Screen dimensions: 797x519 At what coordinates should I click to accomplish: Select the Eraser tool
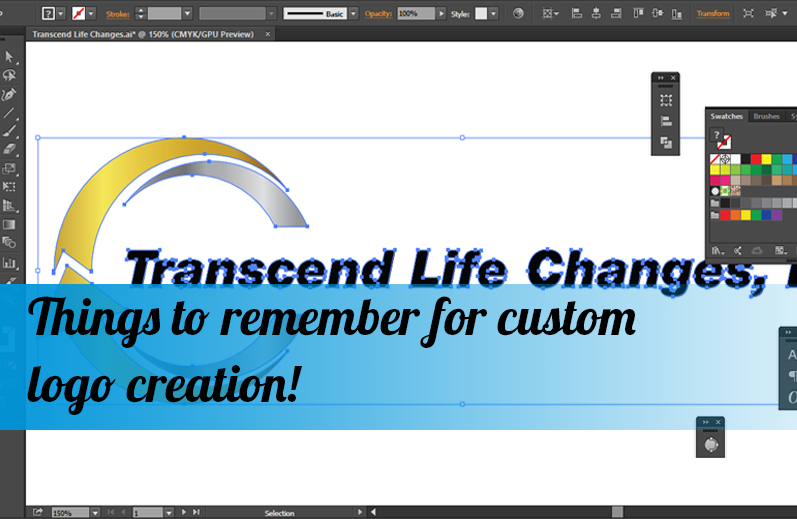9,149
